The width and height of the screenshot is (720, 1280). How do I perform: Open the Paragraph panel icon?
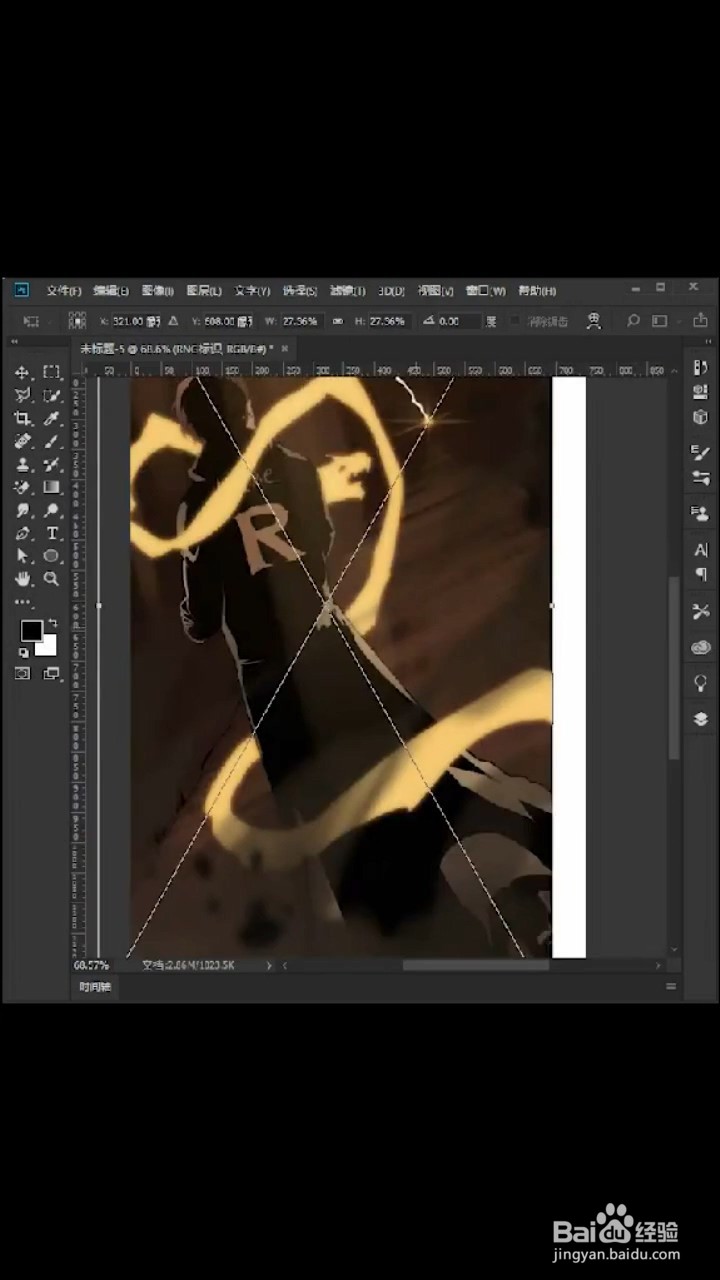click(x=700, y=574)
